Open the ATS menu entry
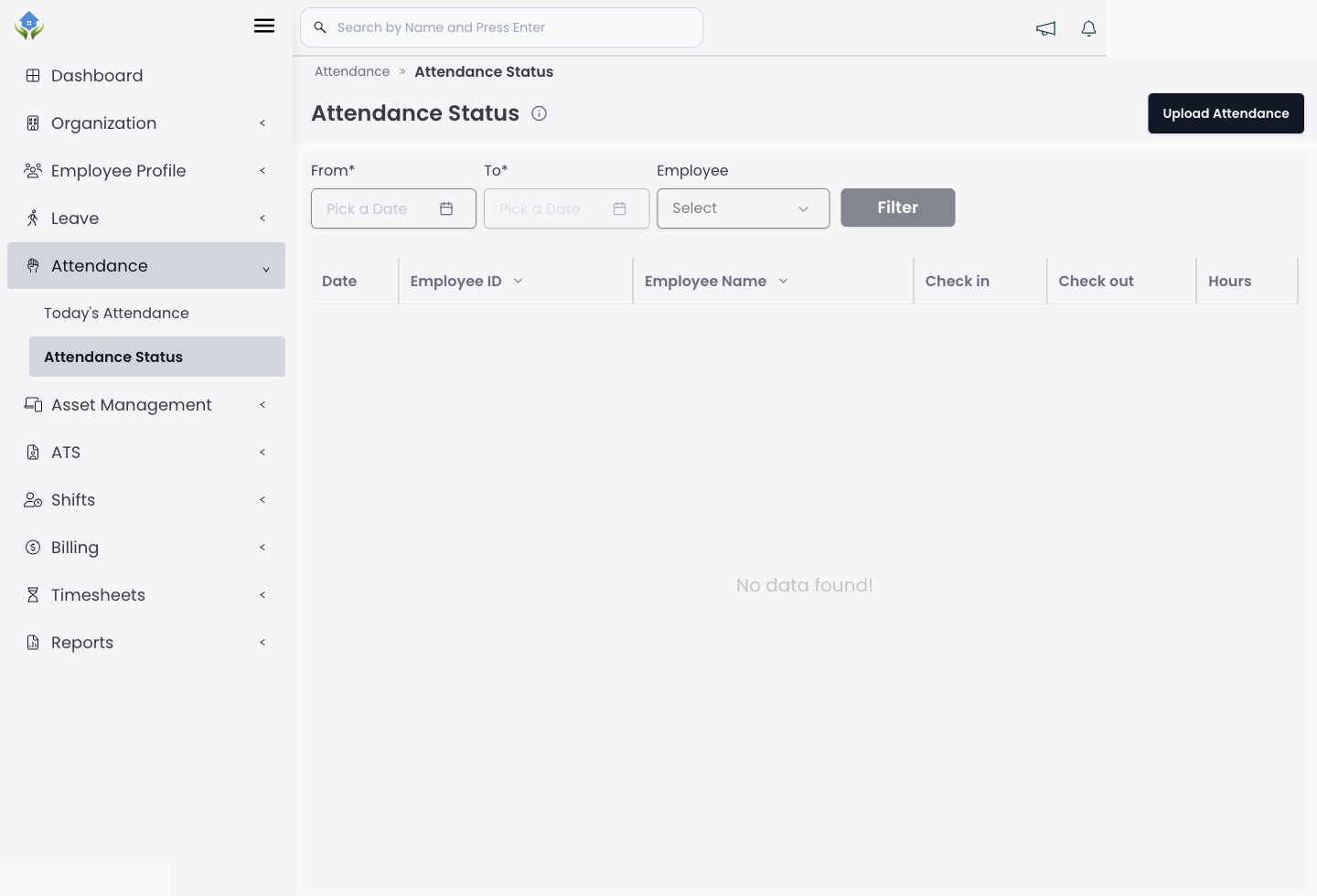The width and height of the screenshot is (1317, 896). pyautogui.click(x=146, y=453)
